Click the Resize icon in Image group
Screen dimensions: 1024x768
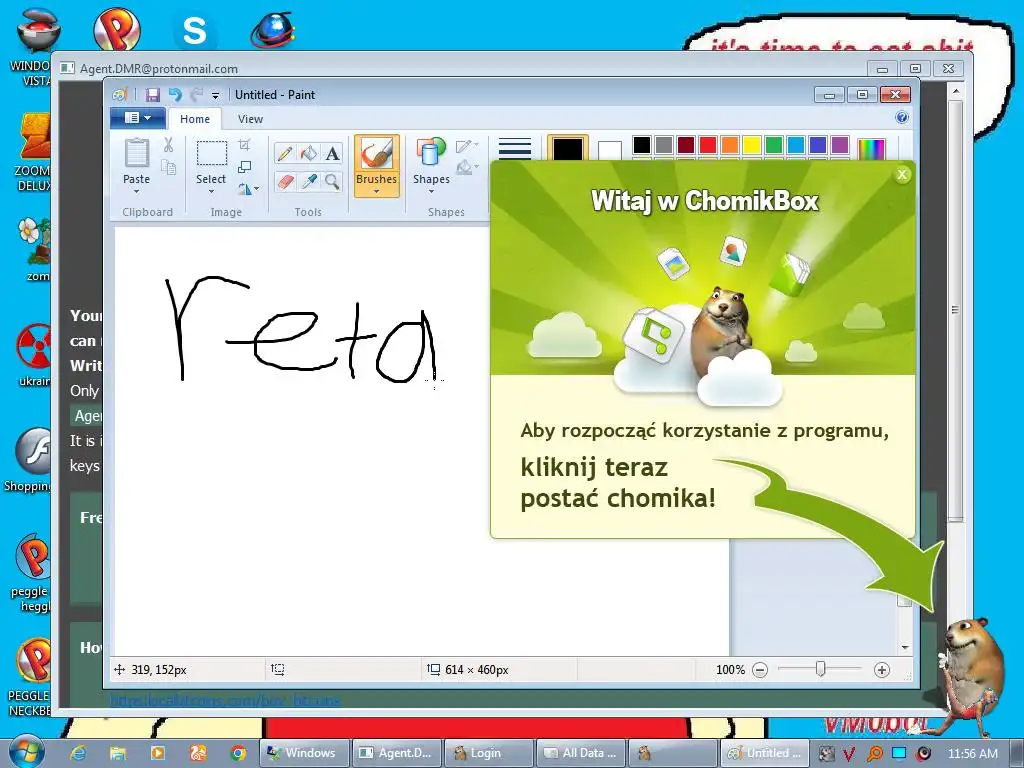click(244, 167)
